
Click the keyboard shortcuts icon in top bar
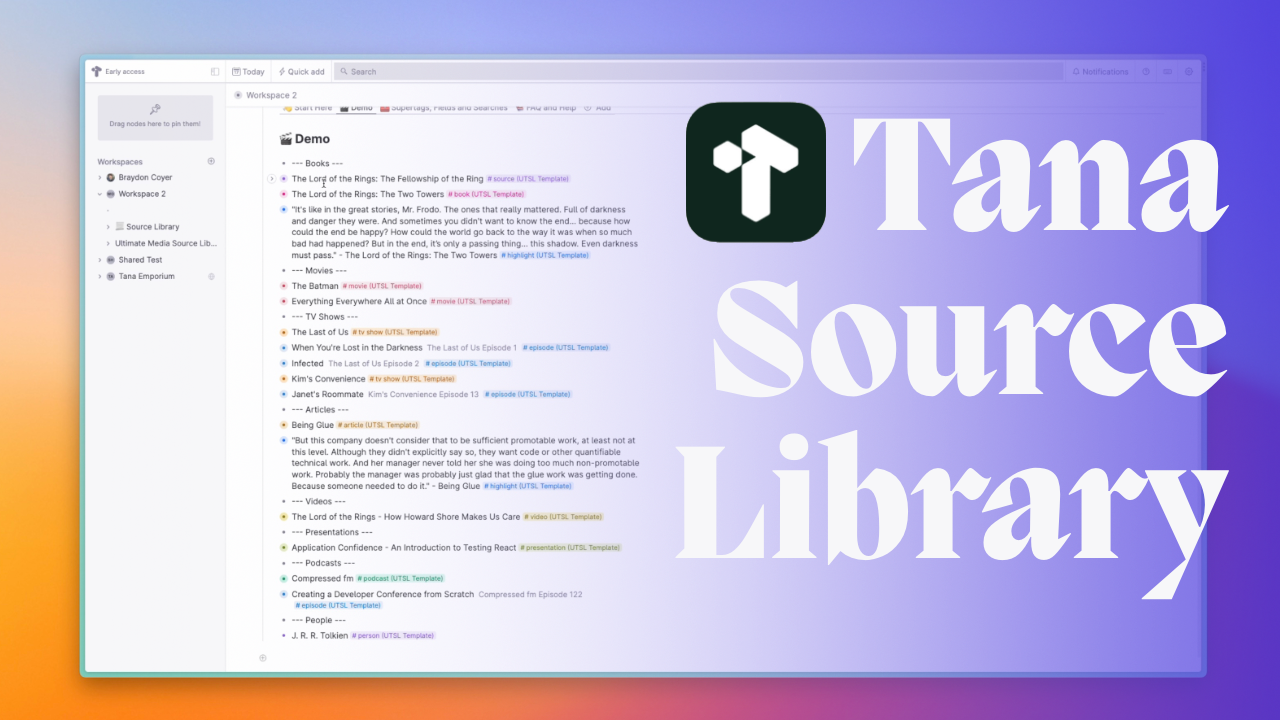pos(1167,72)
